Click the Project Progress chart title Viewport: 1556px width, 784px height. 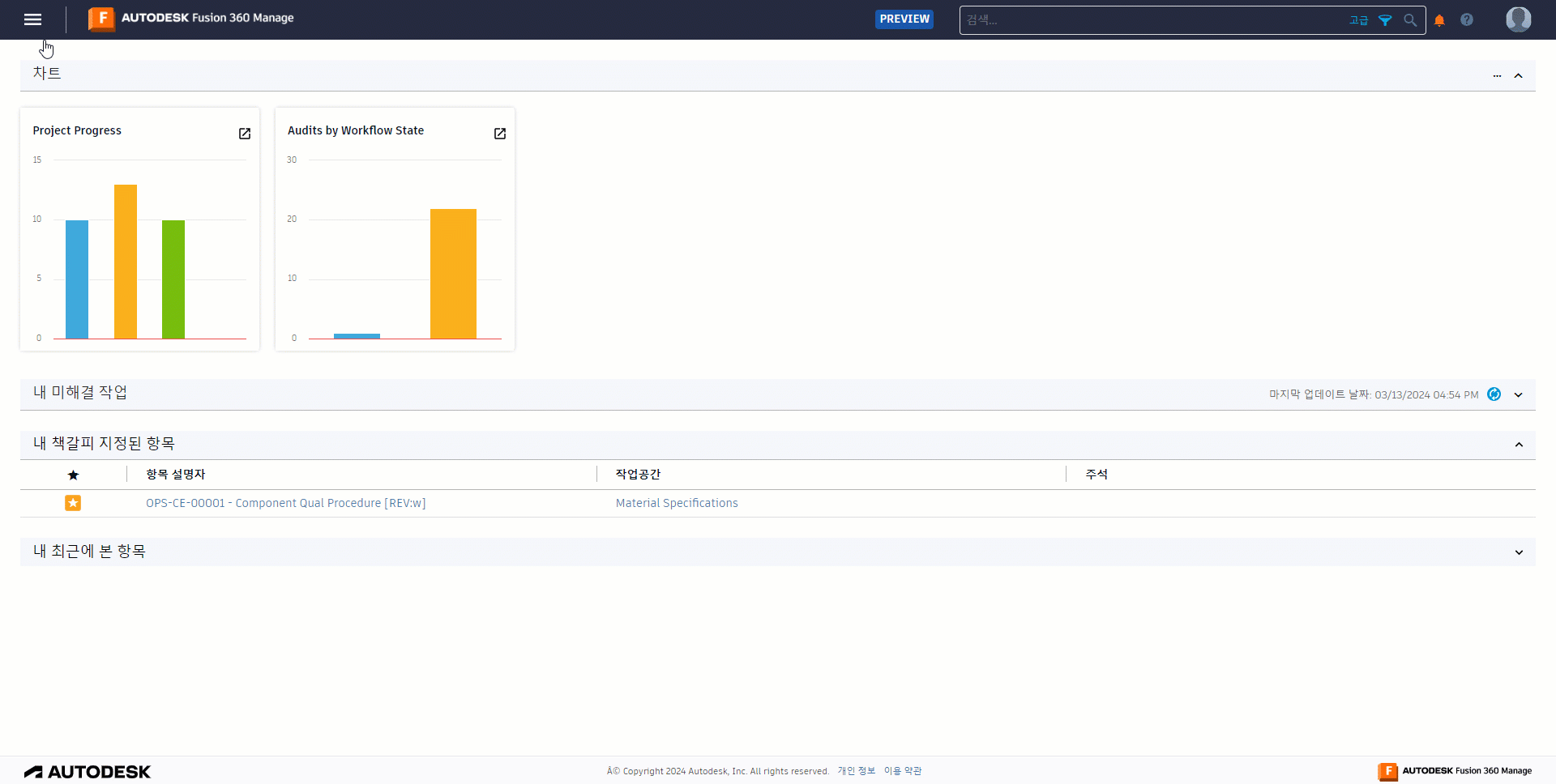point(77,130)
